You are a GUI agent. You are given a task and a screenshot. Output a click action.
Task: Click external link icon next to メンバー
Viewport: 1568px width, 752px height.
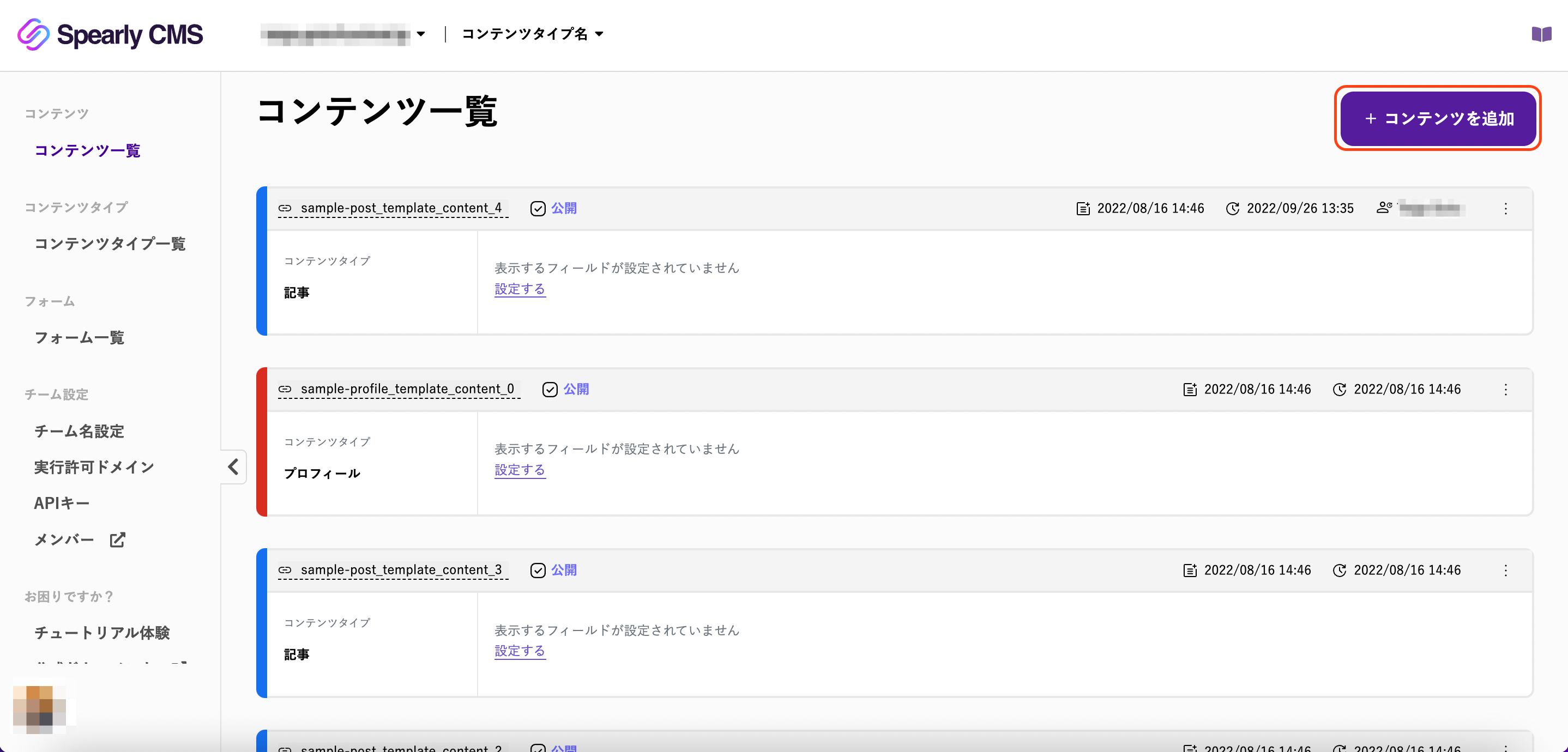[x=117, y=539]
